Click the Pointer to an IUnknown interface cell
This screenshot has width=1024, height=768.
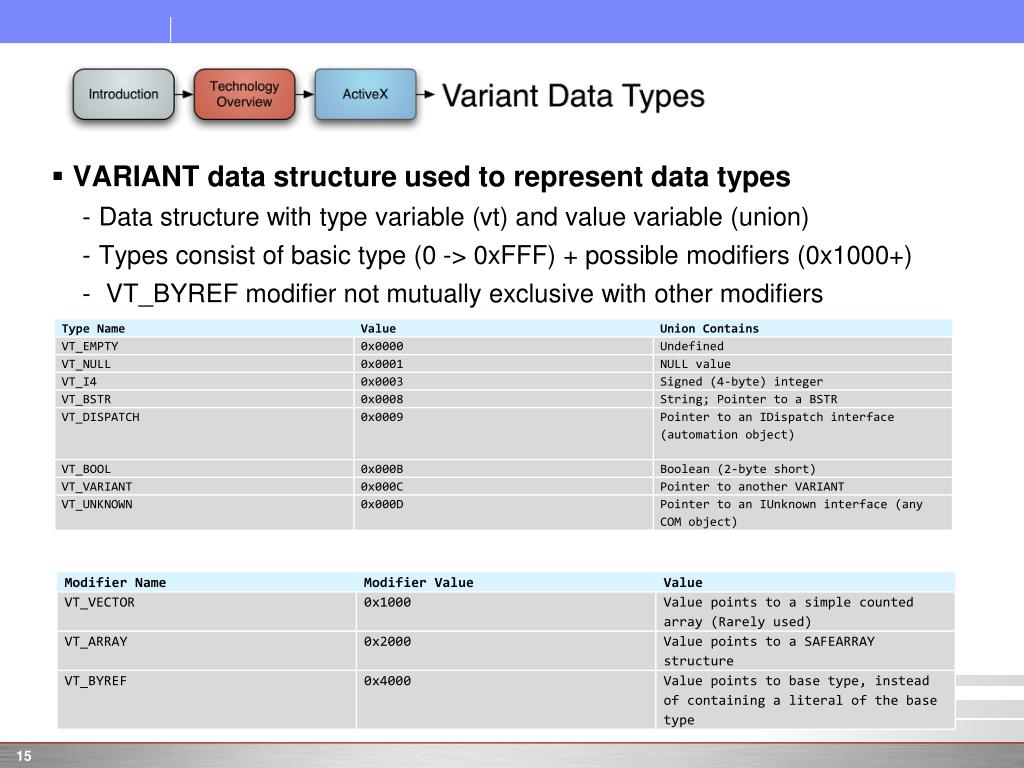pos(803,513)
